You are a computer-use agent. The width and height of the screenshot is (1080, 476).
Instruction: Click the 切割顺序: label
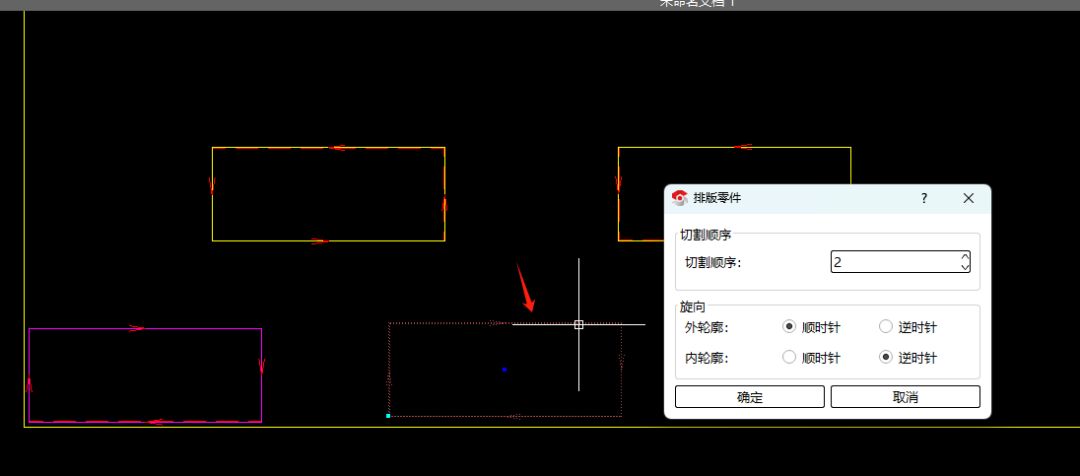pos(713,262)
